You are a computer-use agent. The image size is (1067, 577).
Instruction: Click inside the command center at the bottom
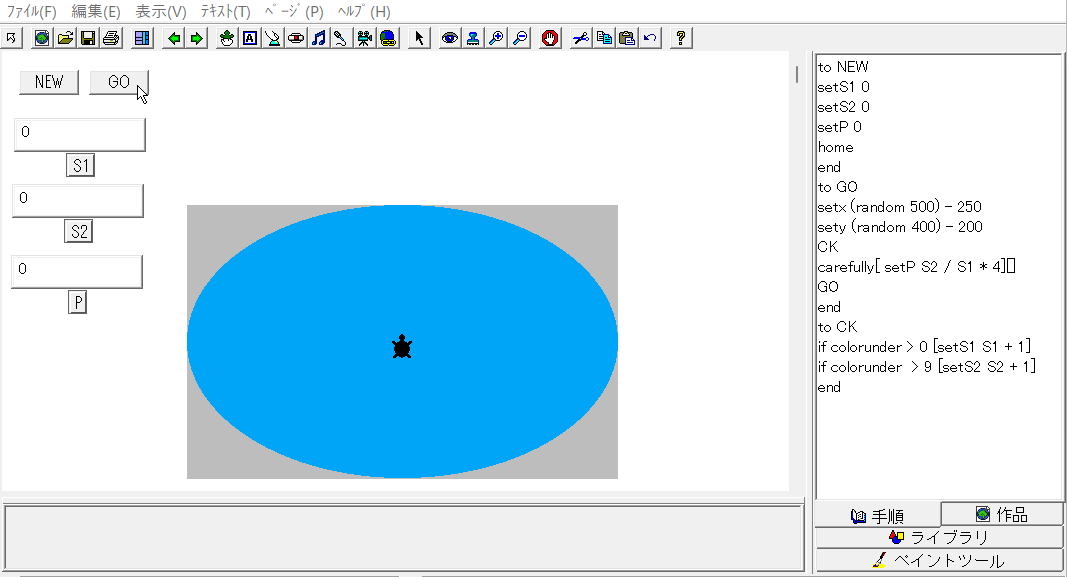click(404, 538)
